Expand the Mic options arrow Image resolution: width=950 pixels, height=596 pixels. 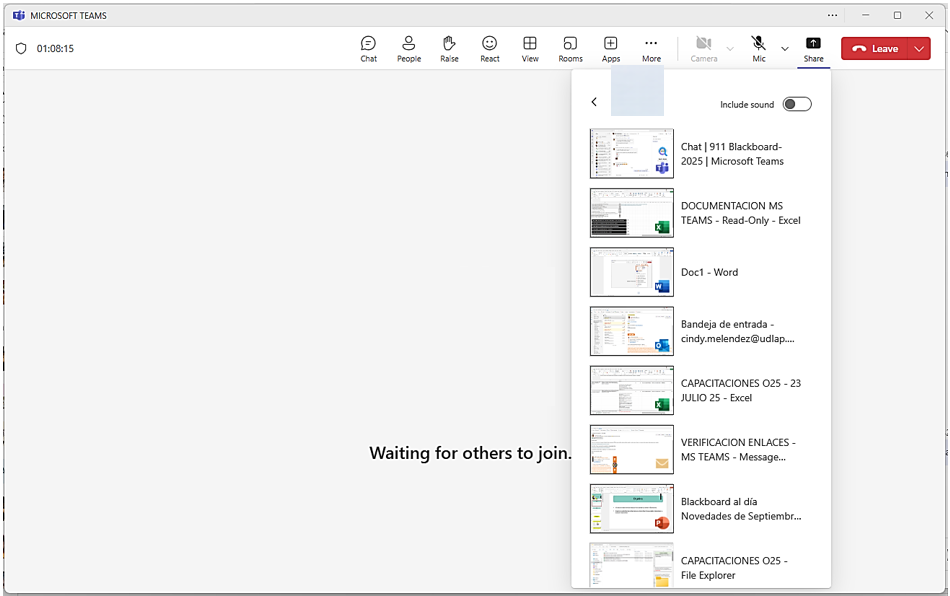coord(785,49)
